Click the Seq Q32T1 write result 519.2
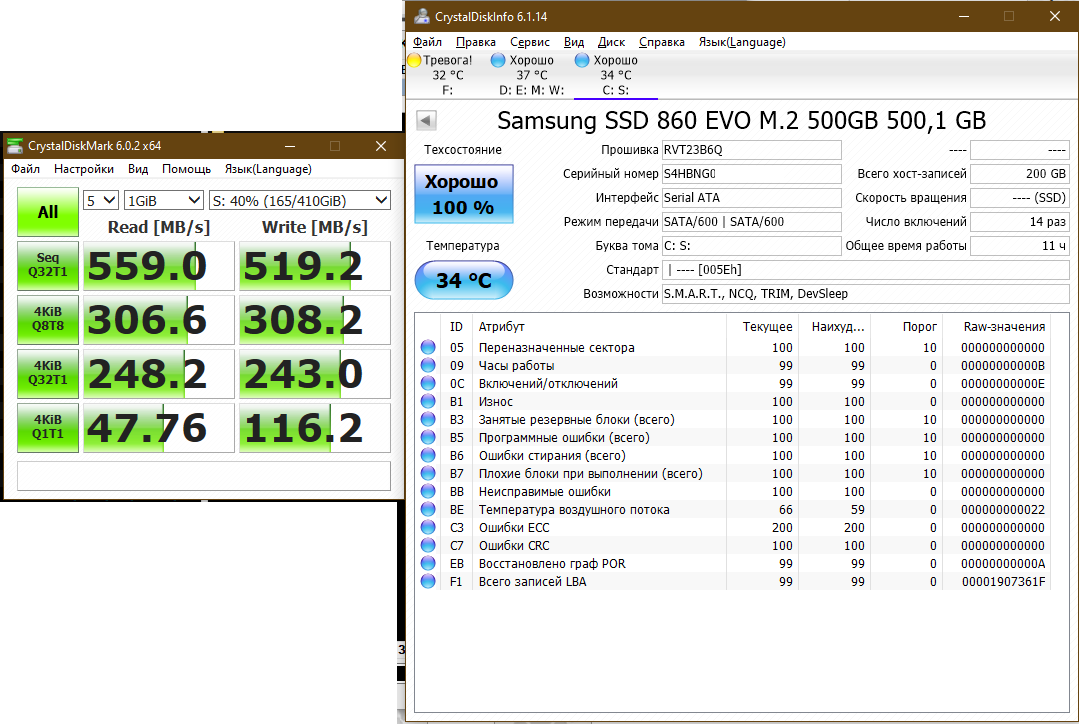1079x724 pixels. pos(314,266)
